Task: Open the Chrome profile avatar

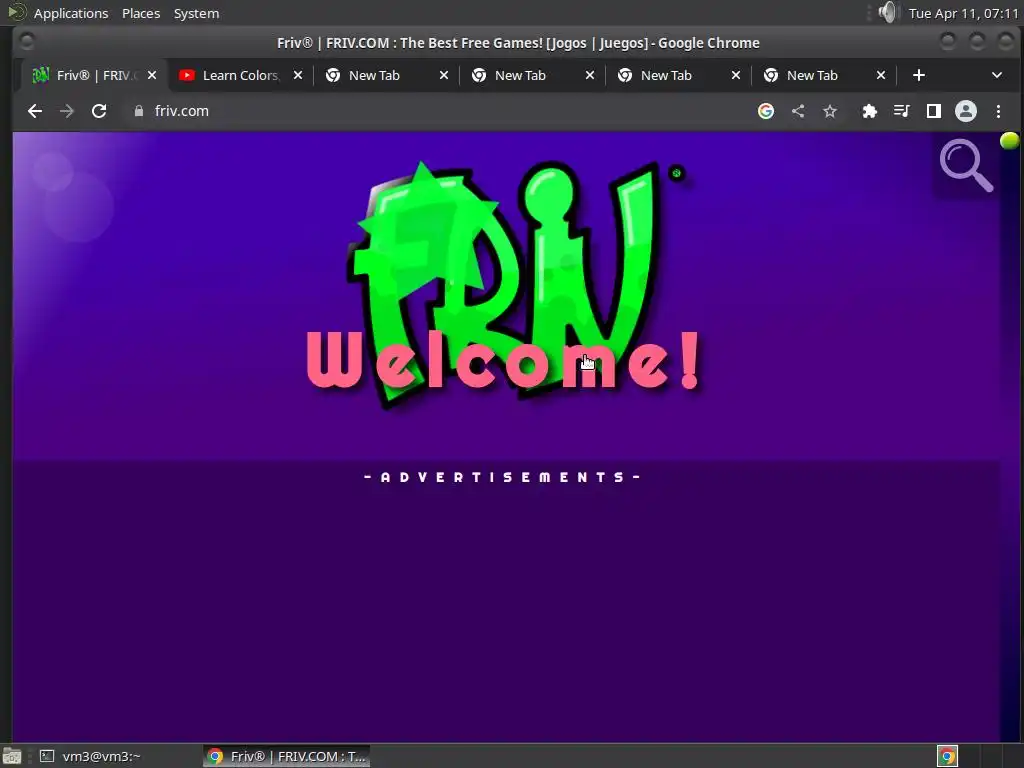Action: pyautogui.click(x=966, y=111)
